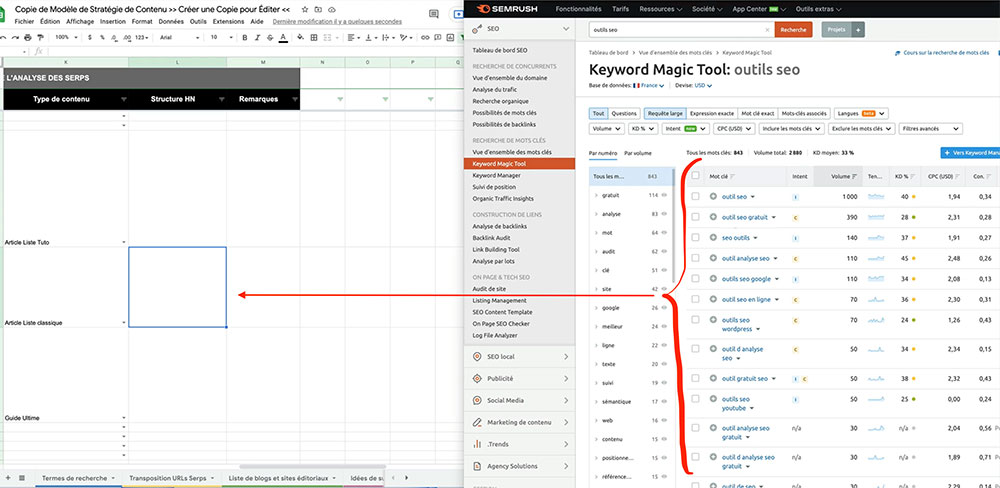Viewport: 1000px width, 488px height.
Task: Format as percent in Sheets toolbar
Action: tap(102, 38)
